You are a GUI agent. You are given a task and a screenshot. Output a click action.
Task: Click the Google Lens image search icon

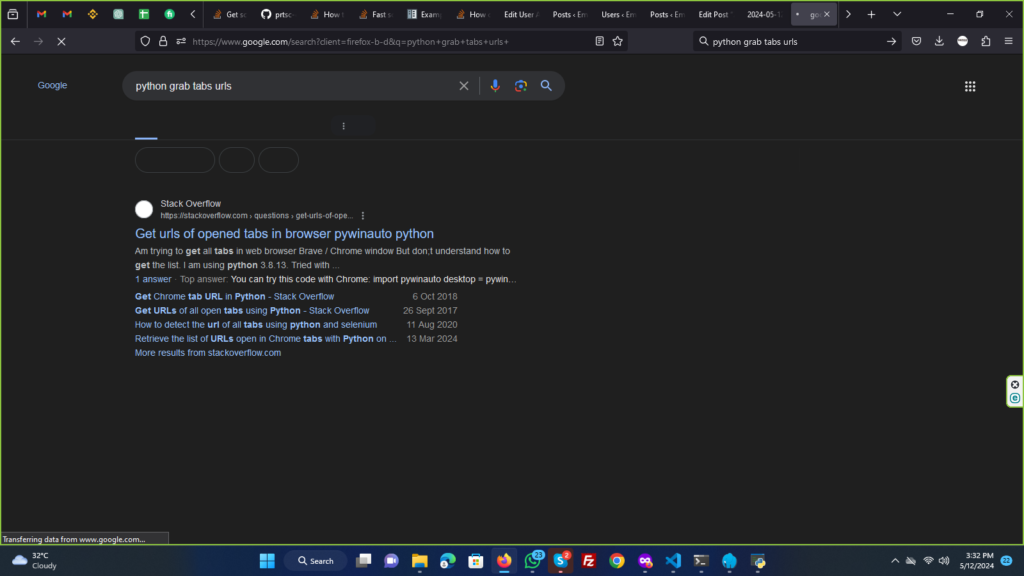pyautogui.click(x=520, y=86)
